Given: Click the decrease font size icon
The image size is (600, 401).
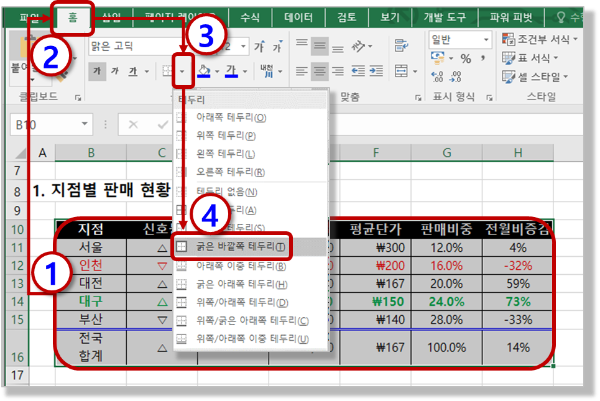Looking at the screenshot, I should point(277,47).
